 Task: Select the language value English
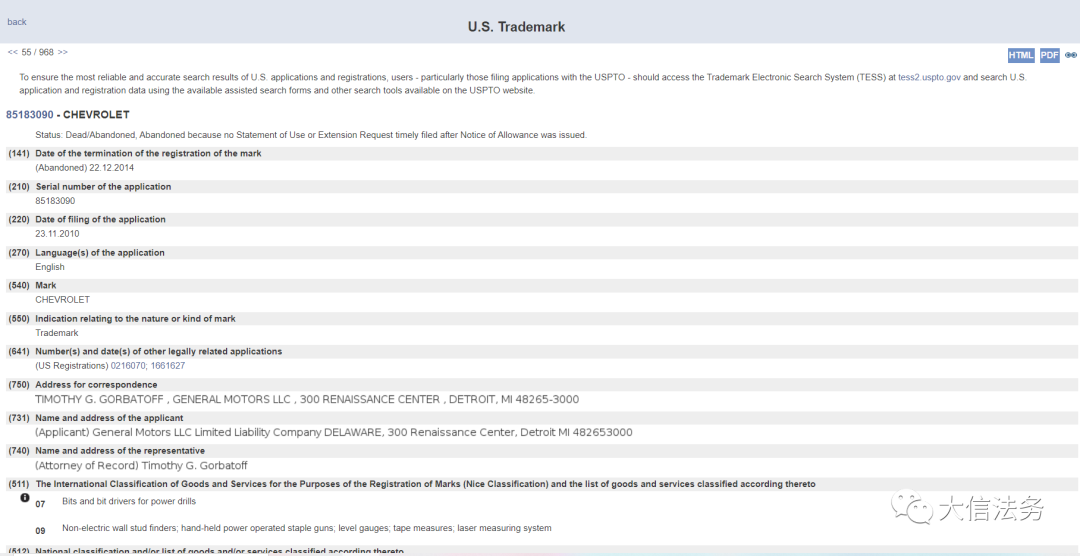(x=50, y=267)
